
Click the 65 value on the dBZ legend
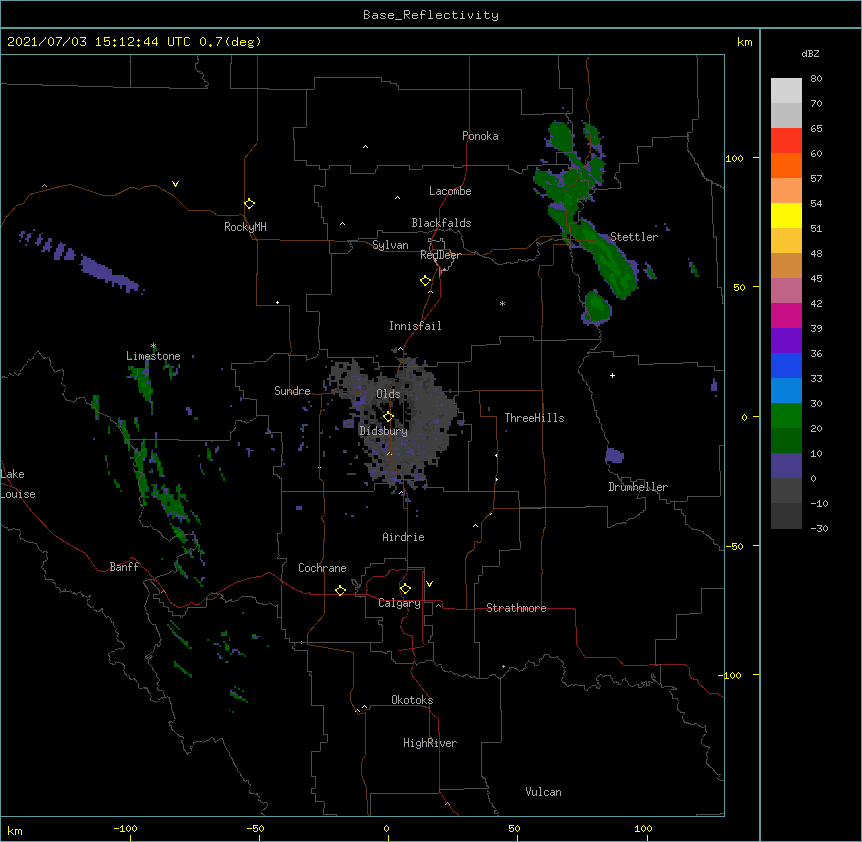tap(816, 129)
